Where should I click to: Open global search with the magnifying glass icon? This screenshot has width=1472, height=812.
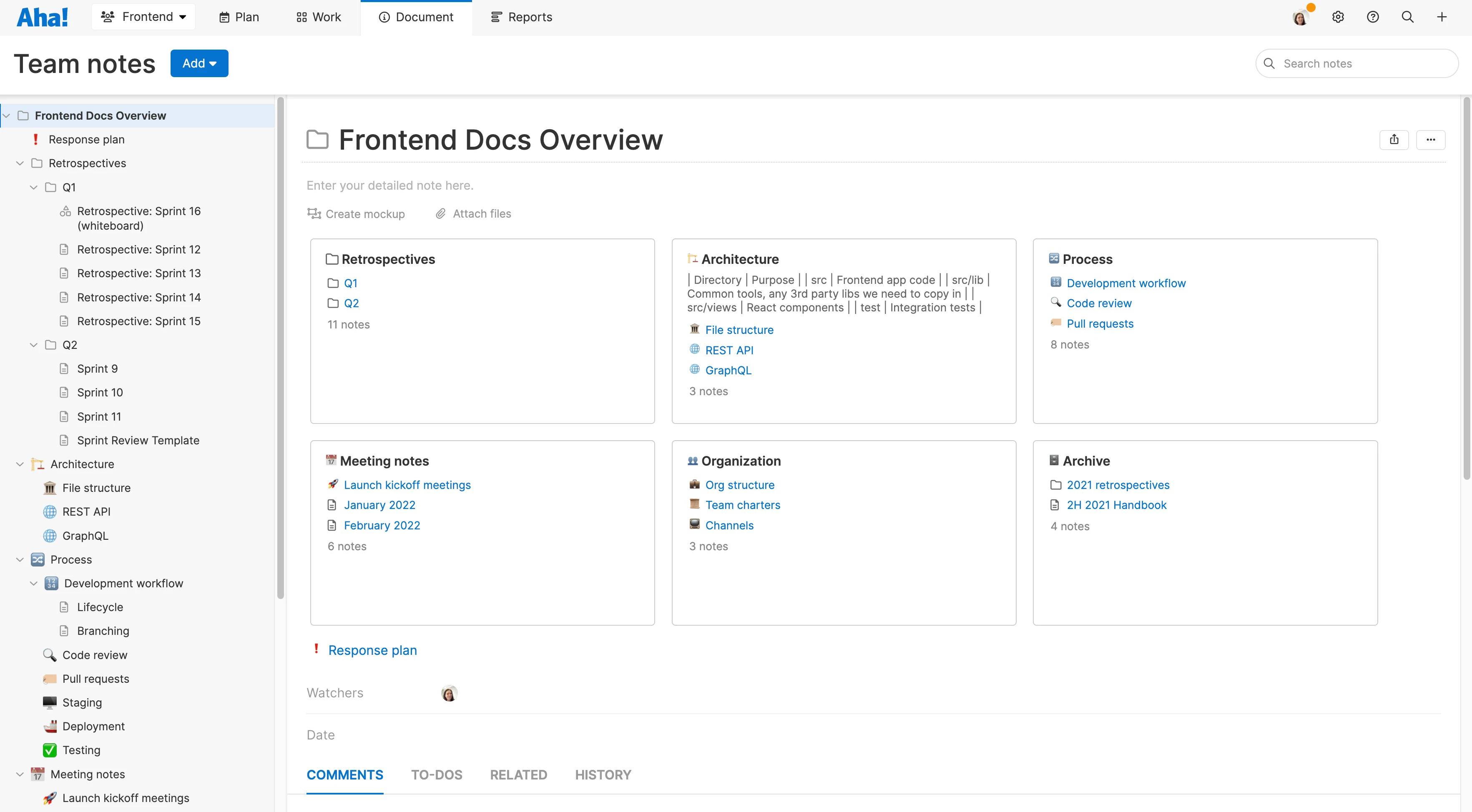(1407, 17)
